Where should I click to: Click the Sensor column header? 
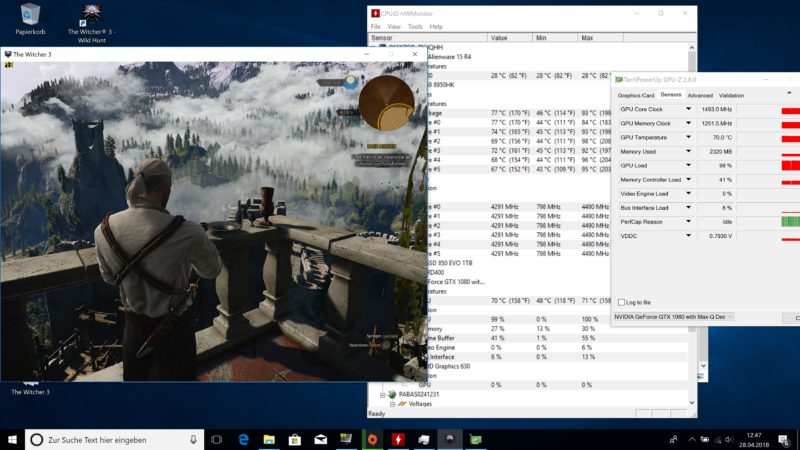click(428, 38)
